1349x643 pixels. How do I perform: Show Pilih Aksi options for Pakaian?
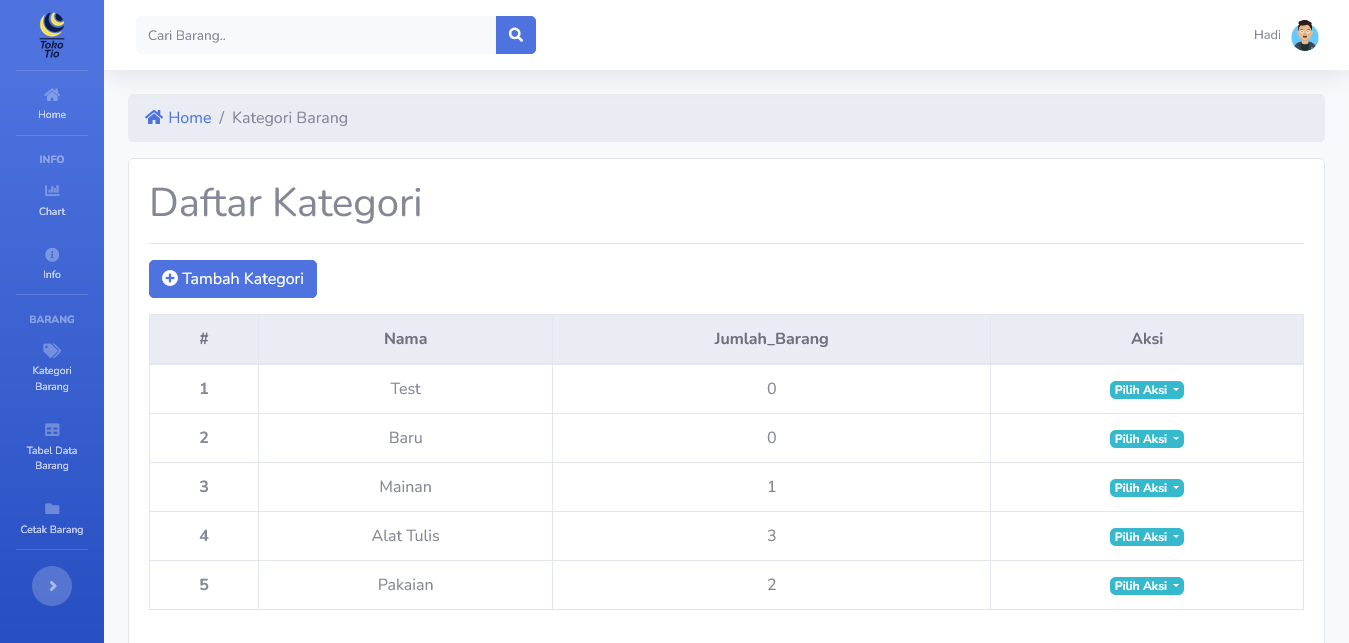(x=1146, y=586)
